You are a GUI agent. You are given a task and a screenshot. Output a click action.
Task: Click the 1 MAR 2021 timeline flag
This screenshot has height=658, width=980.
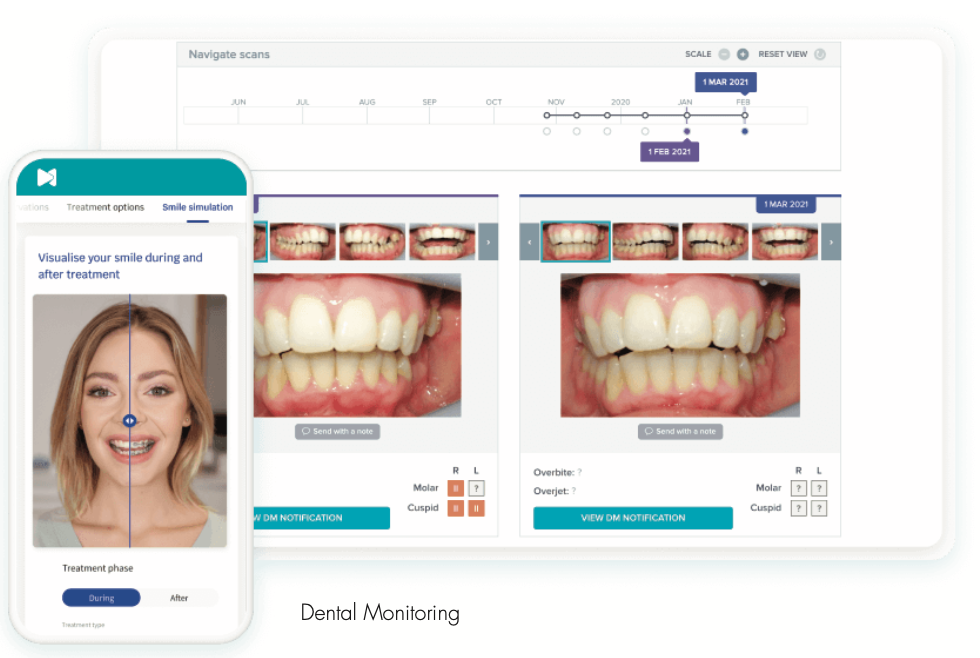pyautogui.click(x=726, y=82)
